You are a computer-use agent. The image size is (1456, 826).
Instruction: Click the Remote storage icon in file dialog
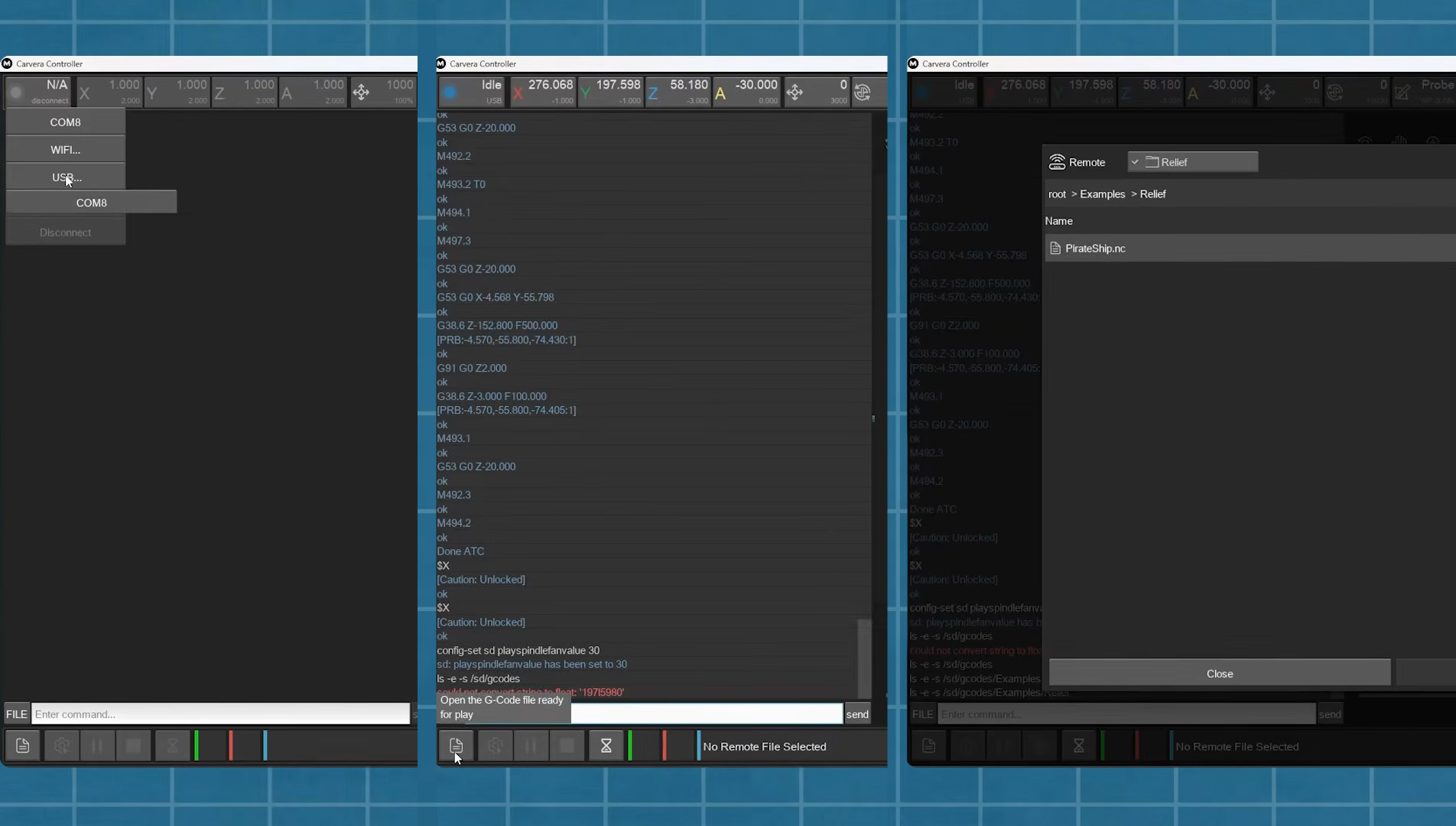(x=1057, y=162)
